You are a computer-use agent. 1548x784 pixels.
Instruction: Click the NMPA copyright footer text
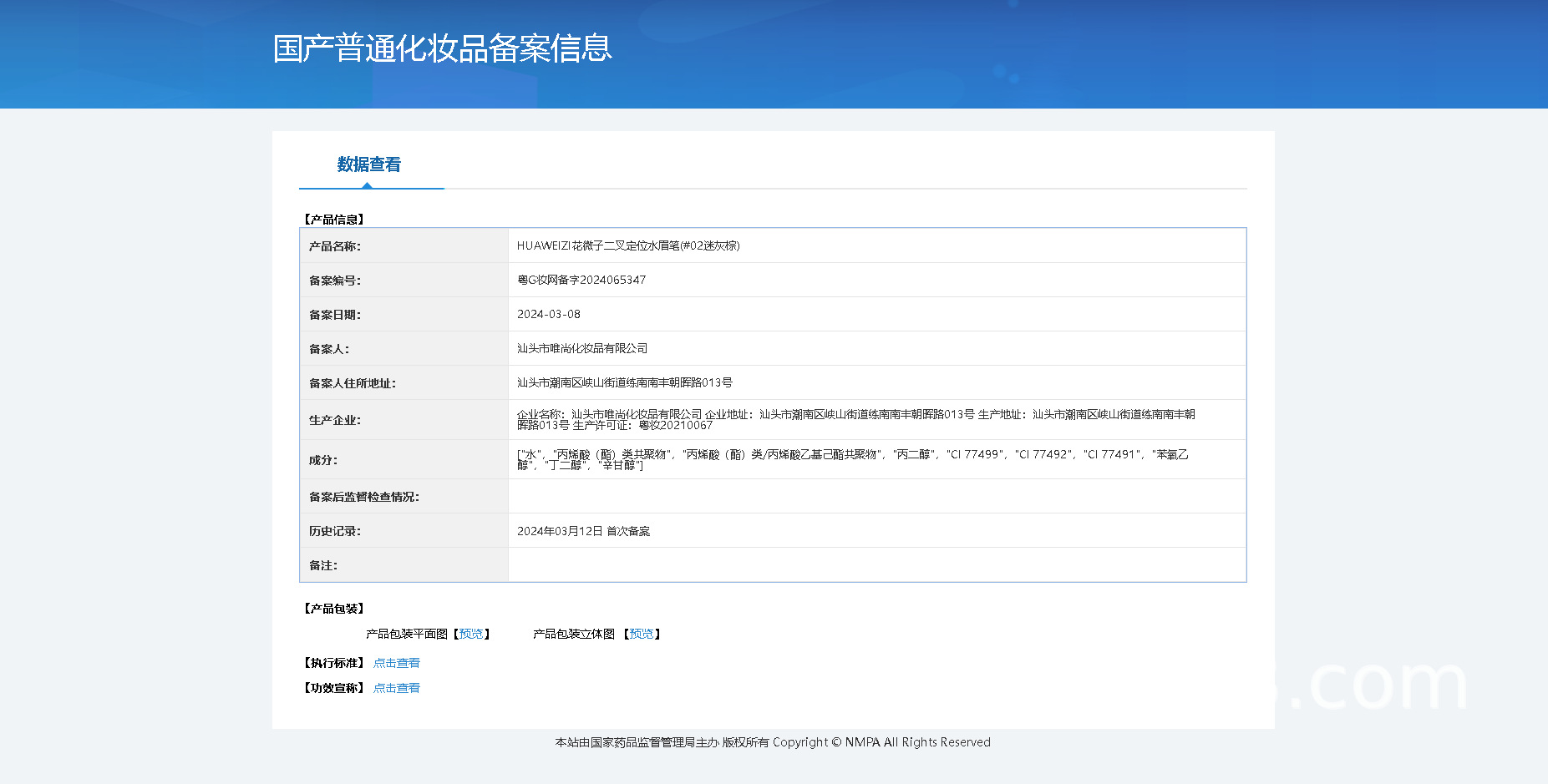[x=773, y=742]
